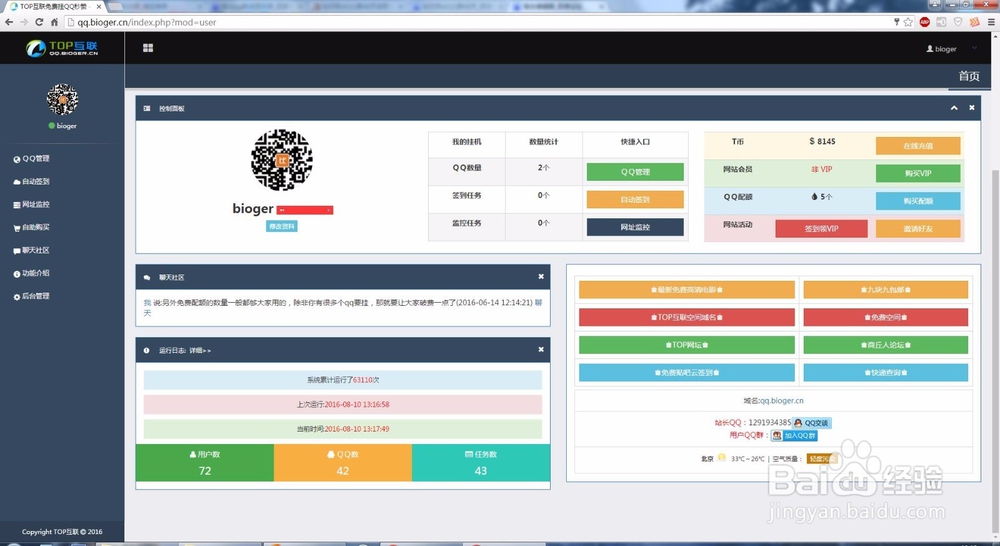Click the blue 购买配额 button
This screenshot has width=1000, height=546.
tap(918, 201)
